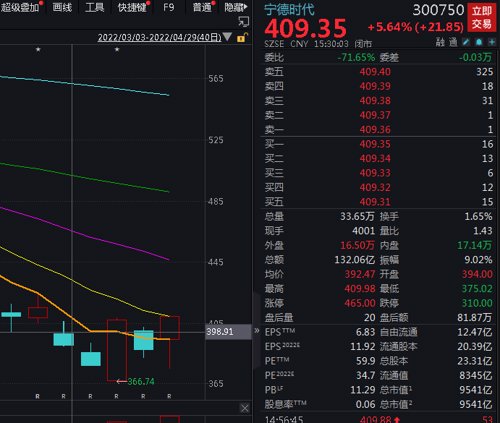Click the pencil note icon

coord(466,42)
